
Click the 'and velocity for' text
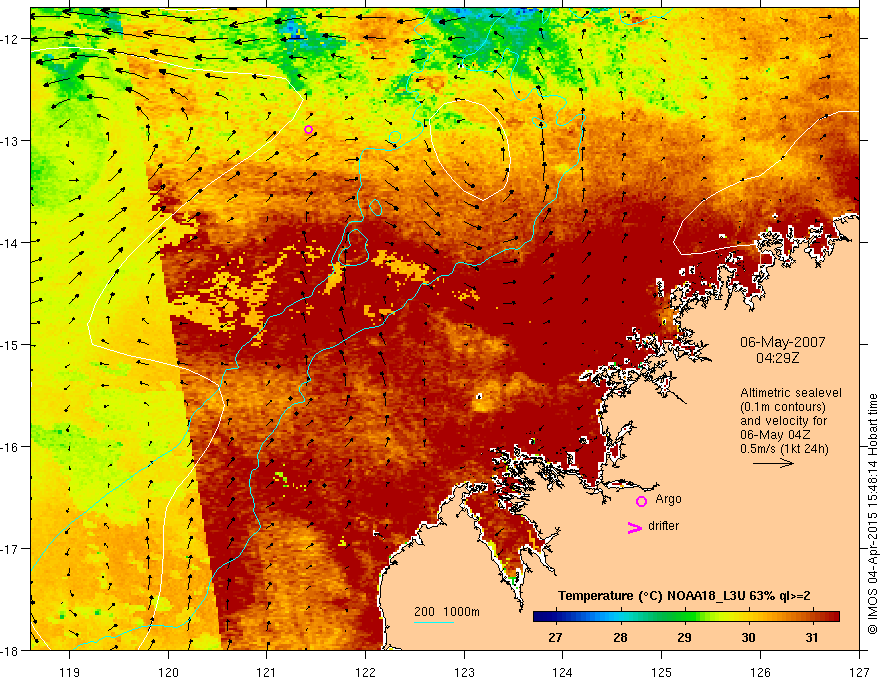click(x=783, y=421)
